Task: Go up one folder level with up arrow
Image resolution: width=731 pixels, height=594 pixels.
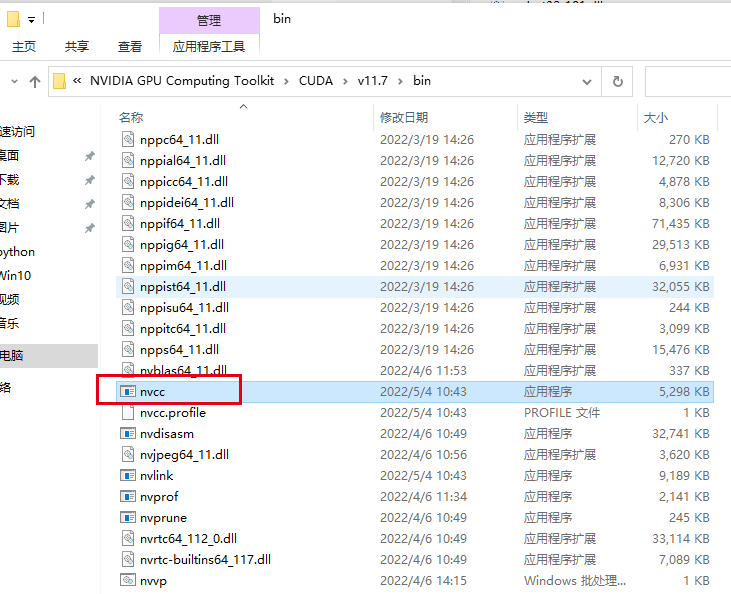Action: [34, 82]
